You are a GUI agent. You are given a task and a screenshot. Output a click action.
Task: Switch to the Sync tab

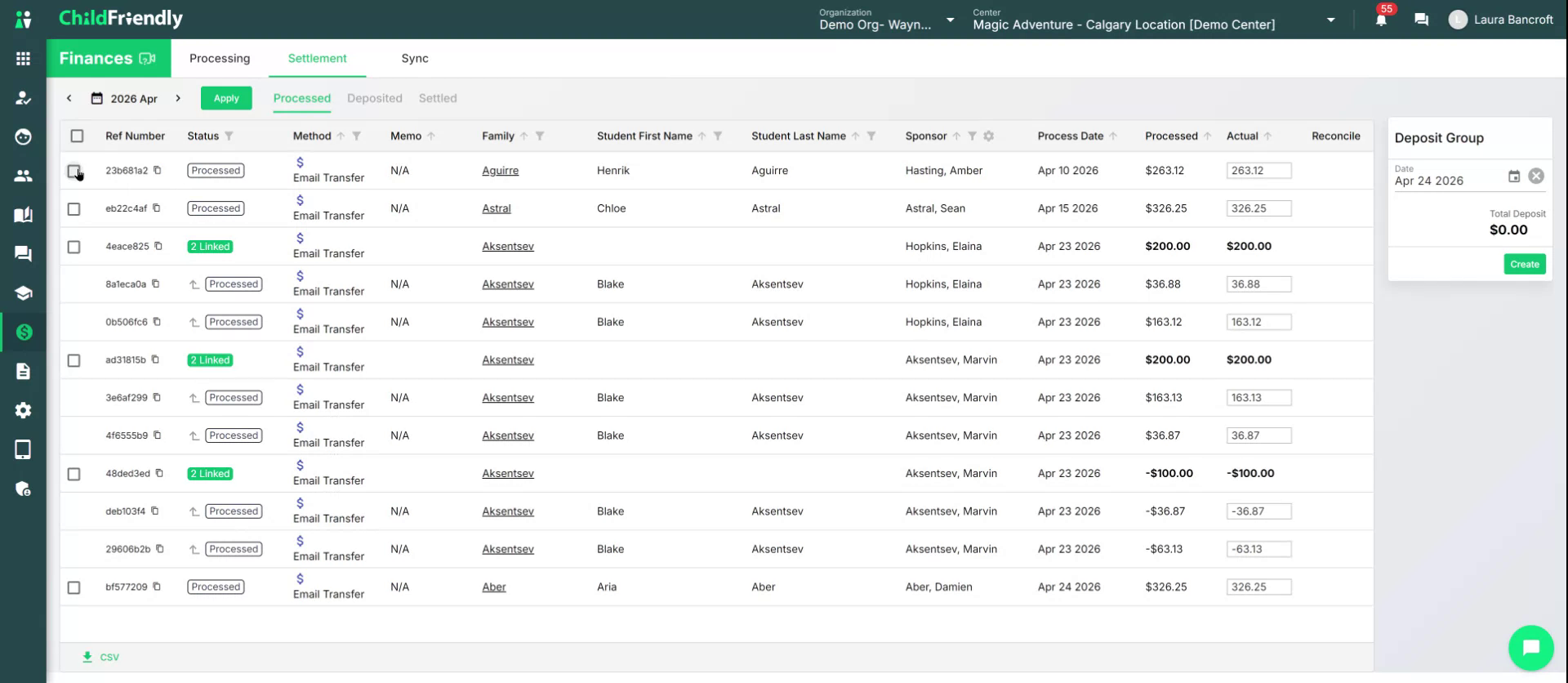click(x=415, y=58)
